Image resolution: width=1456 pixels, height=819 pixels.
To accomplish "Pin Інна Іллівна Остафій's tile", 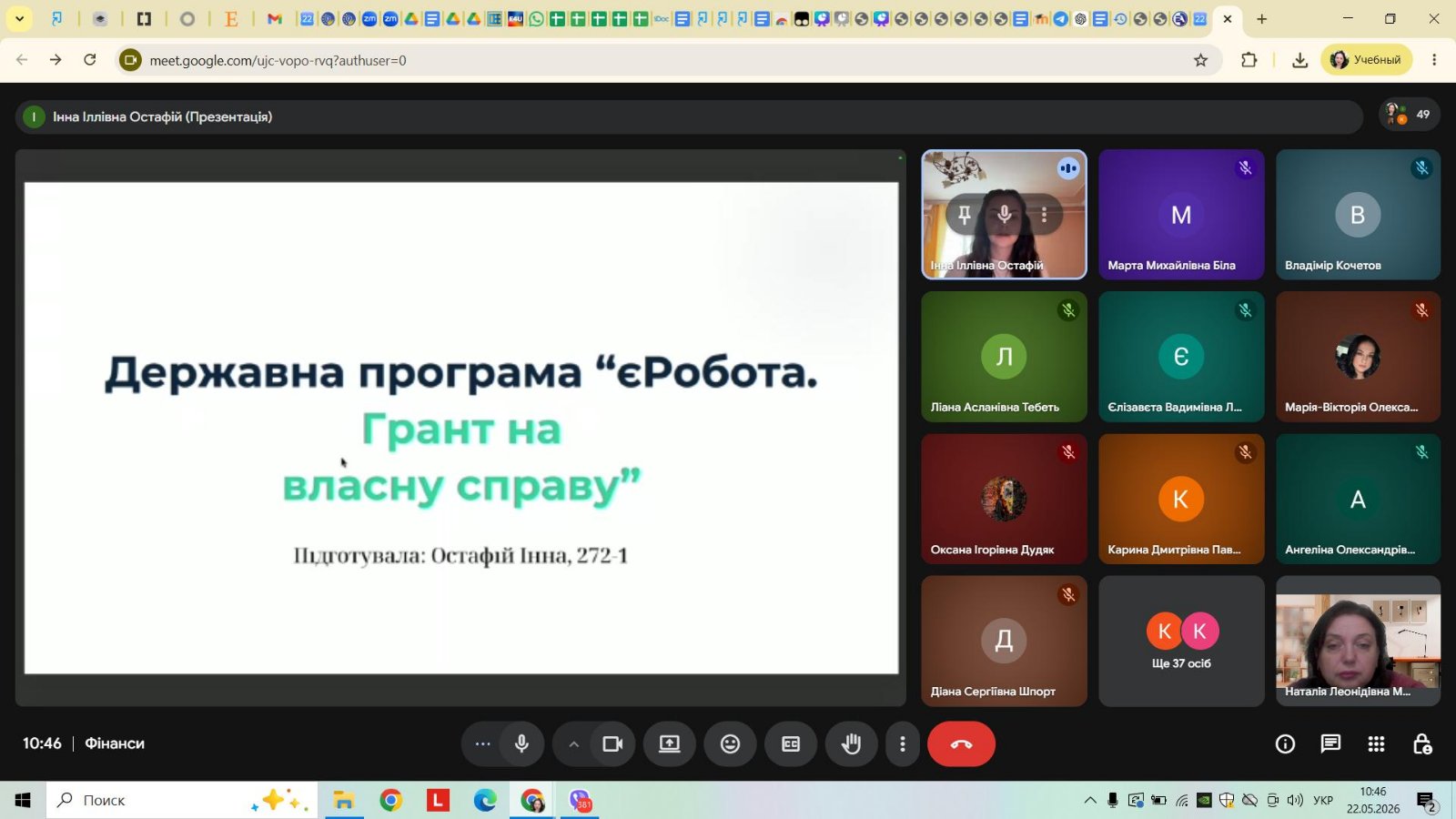I will (x=965, y=215).
